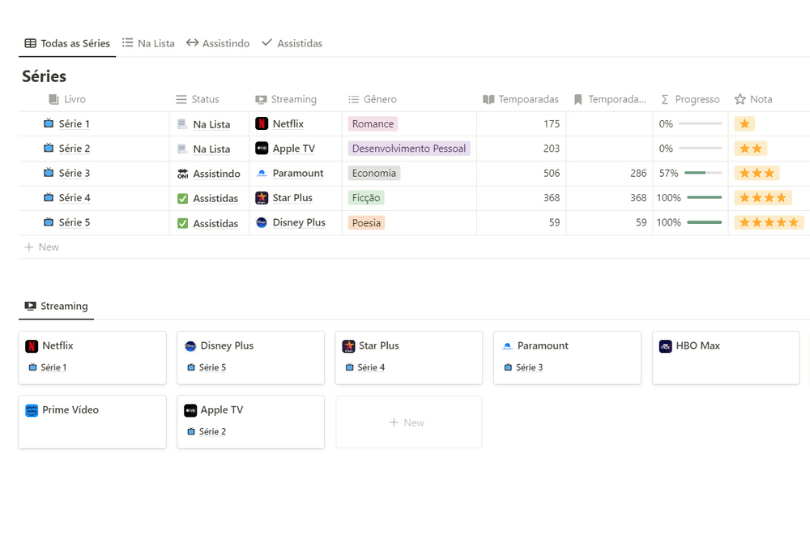Image resolution: width=810 pixels, height=548 pixels.
Task: Click the 57% progress bar for Série 3
Action: pos(703,173)
